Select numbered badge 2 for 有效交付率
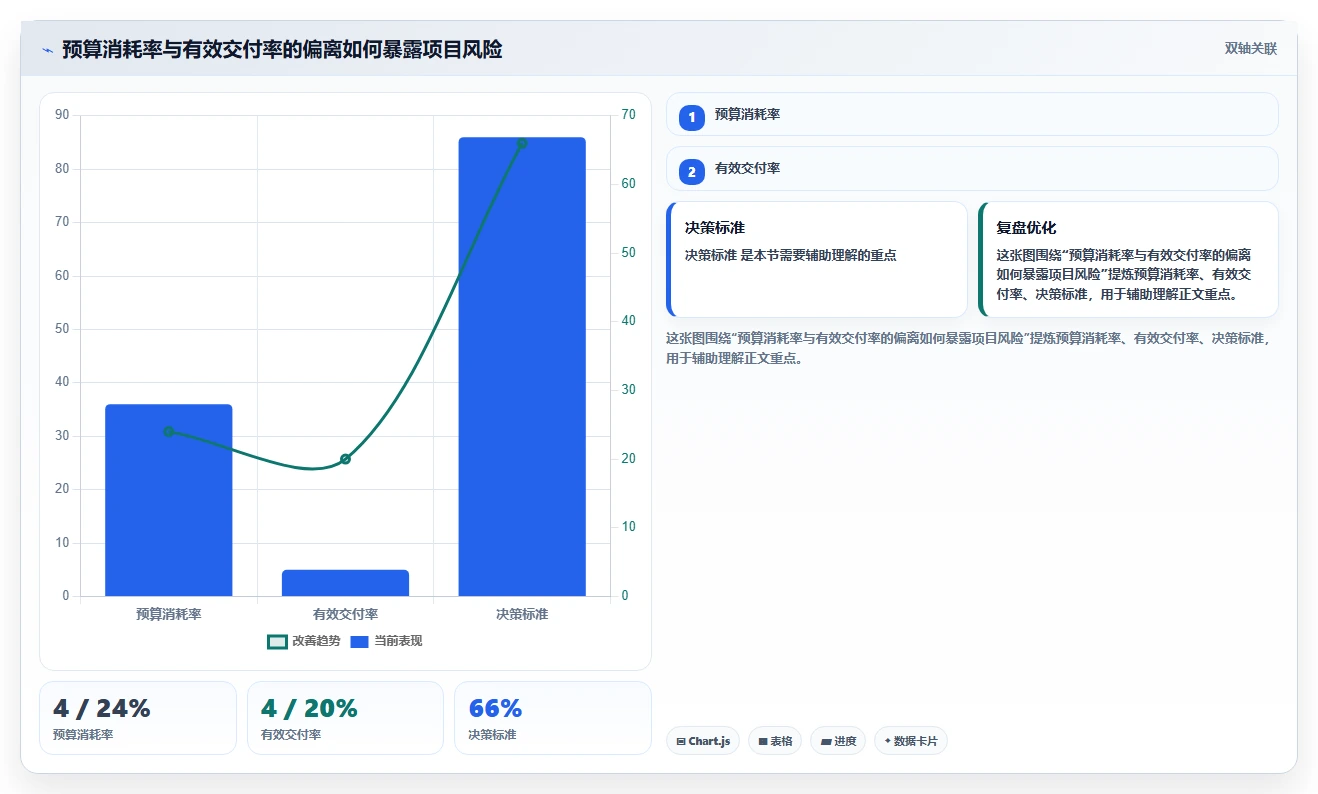 [691, 171]
